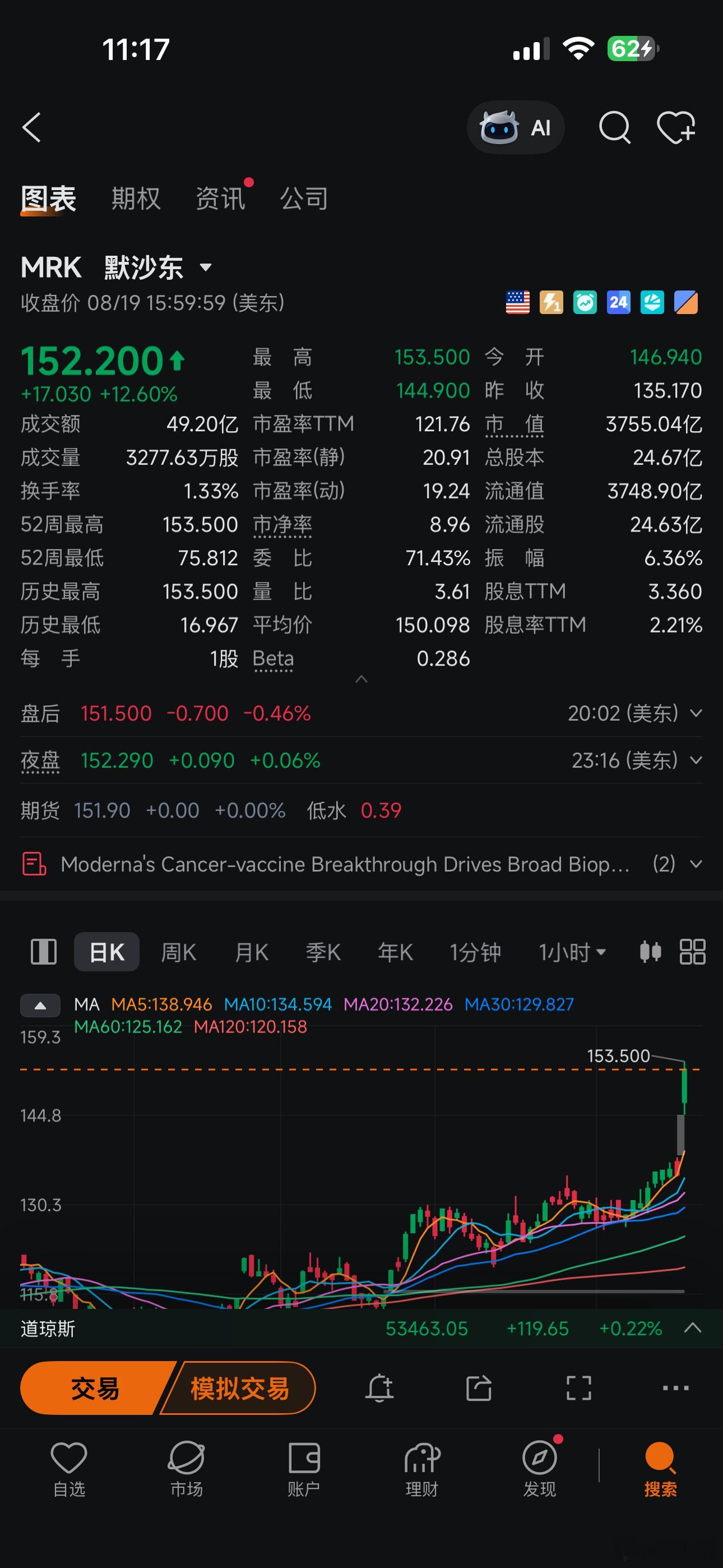Go to 市场 market tab
723x1568 pixels.
(x=186, y=1469)
